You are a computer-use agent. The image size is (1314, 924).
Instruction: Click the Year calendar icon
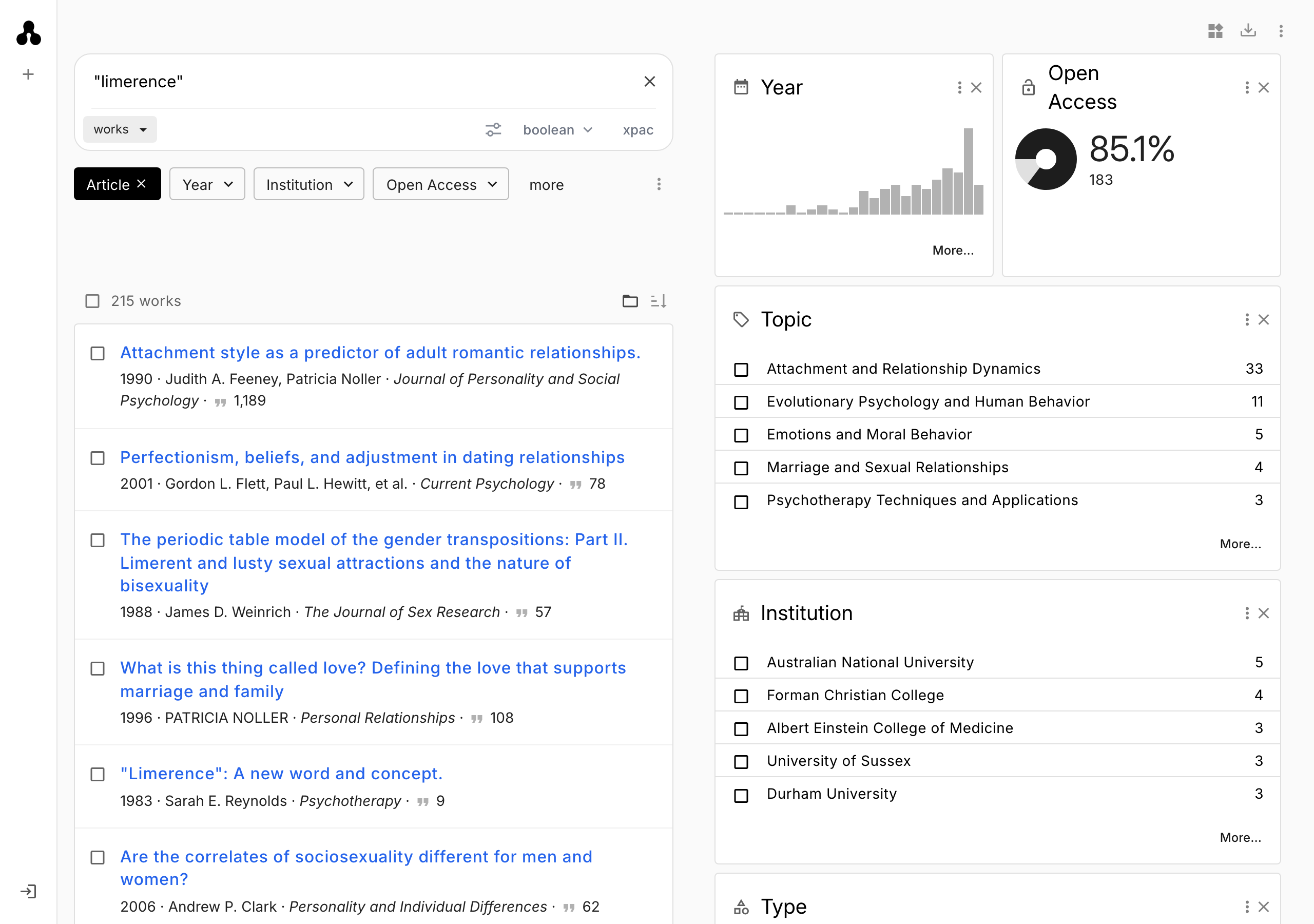(741, 87)
